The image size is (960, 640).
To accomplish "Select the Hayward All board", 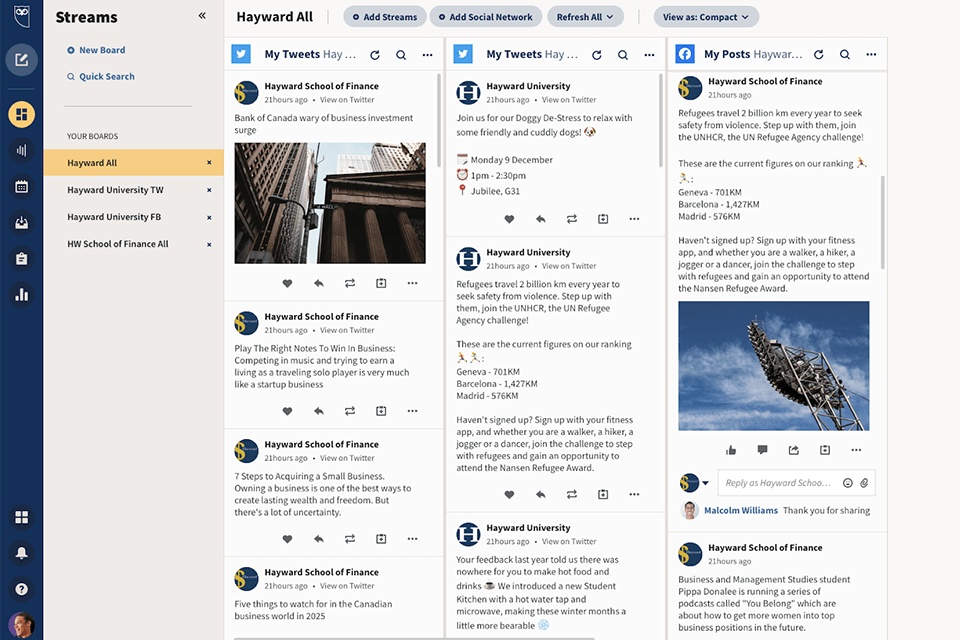I will pos(133,163).
